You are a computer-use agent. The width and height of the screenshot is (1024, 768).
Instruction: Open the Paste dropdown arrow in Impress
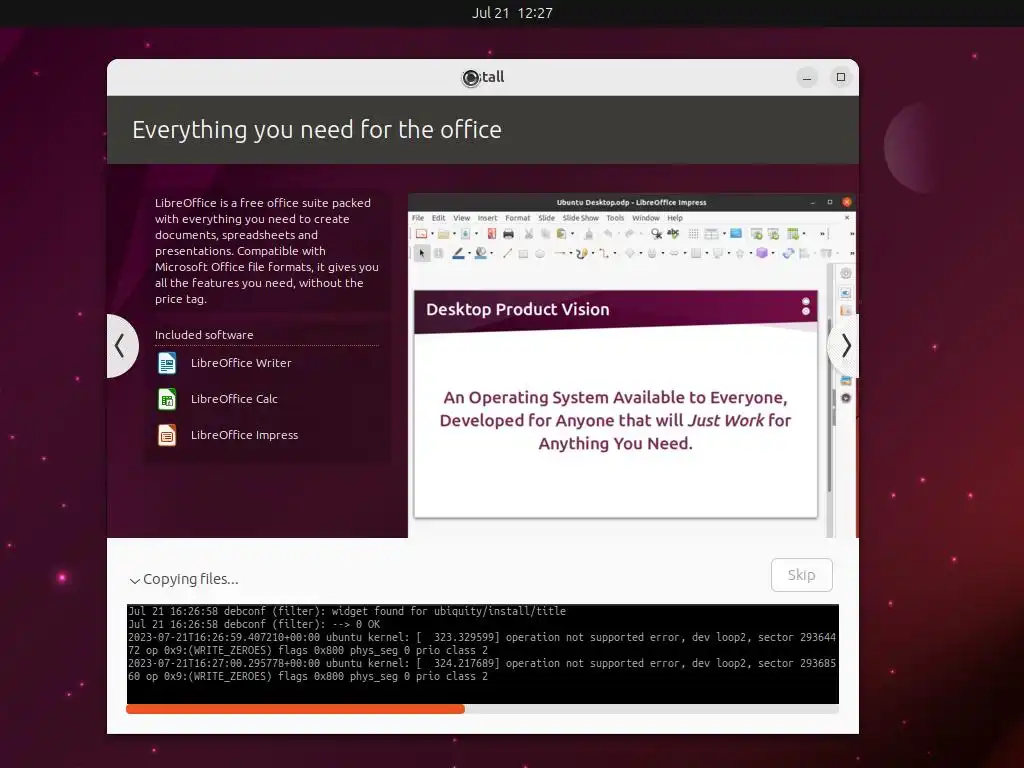[573, 234]
